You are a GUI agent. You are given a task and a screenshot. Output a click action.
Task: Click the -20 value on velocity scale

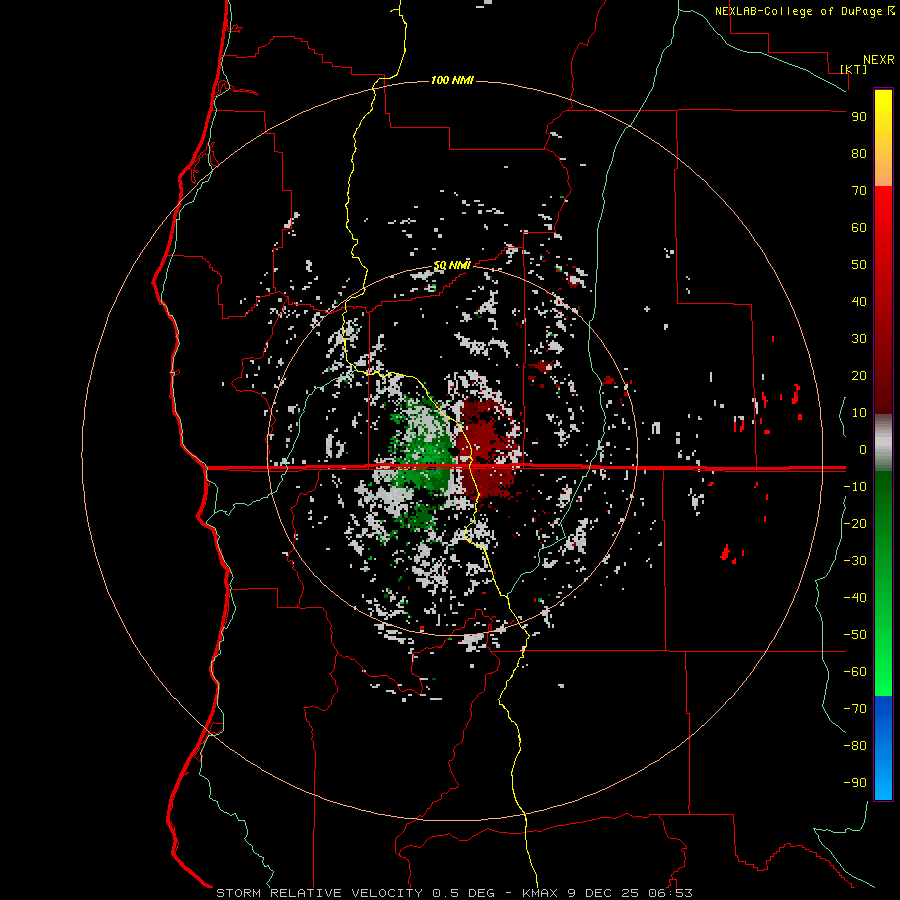coord(855,523)
